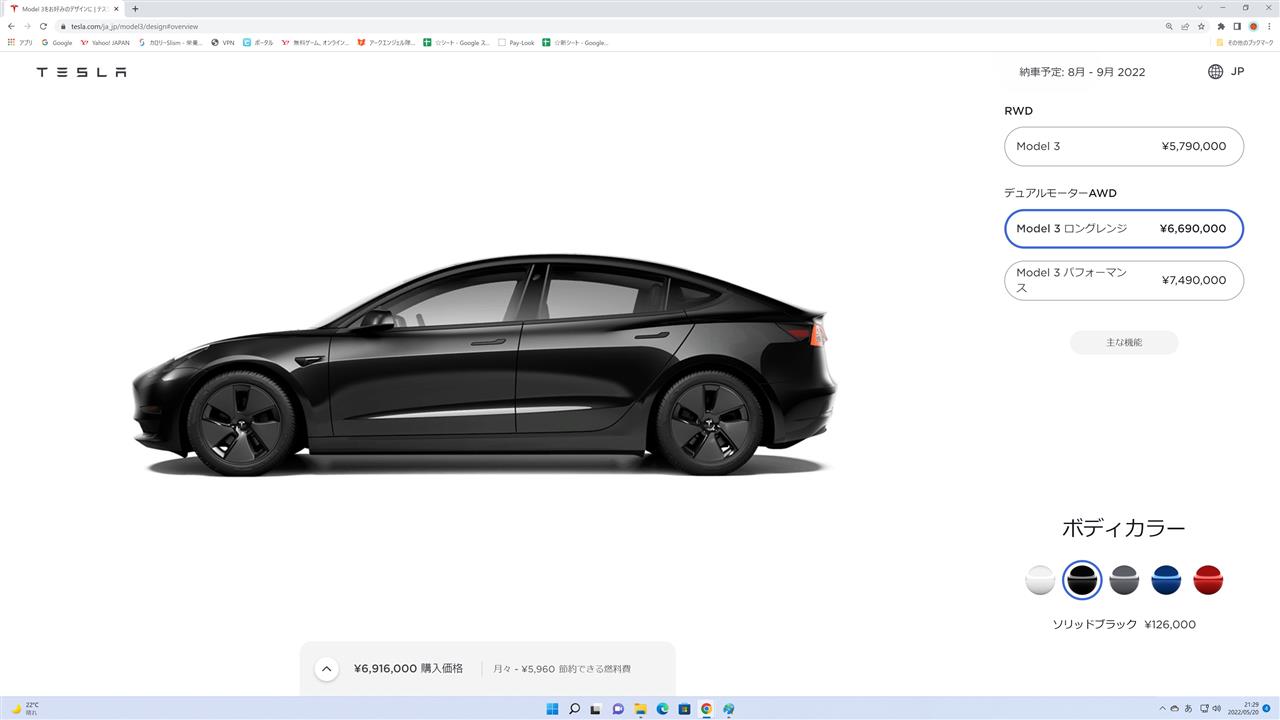The image size is (1280, 720).
Task: Click ソリッドブラック ¥126,000 label
Action: point(1124,624)
